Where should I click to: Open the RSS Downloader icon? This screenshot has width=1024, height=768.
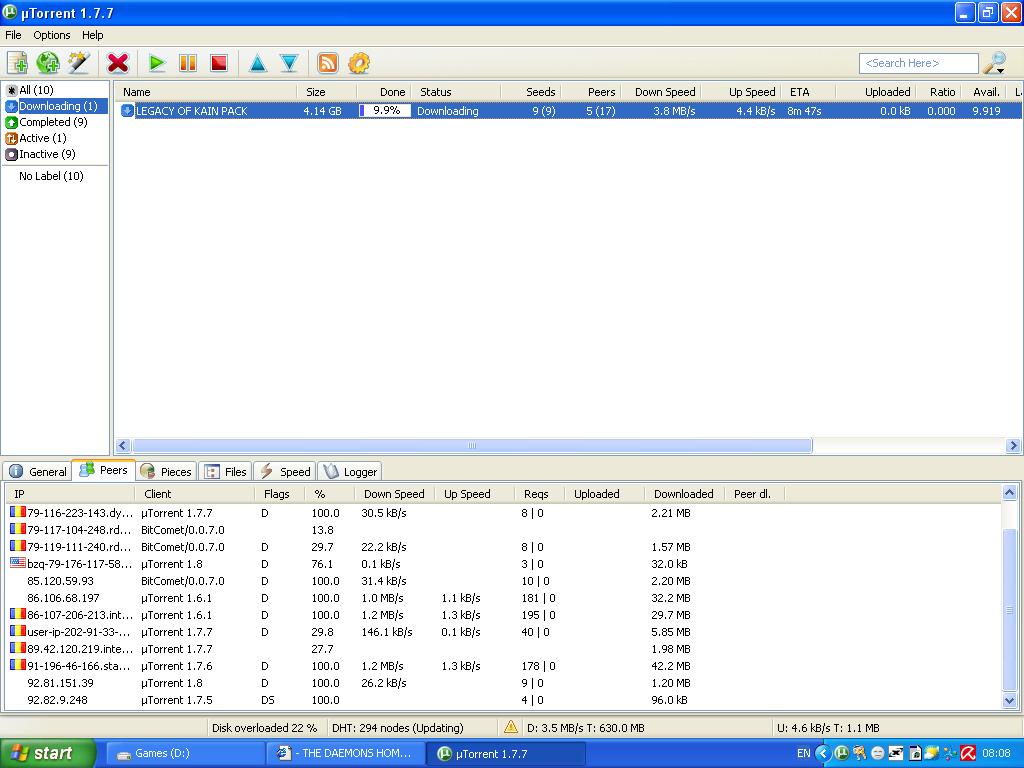click(x=328, y=63)
